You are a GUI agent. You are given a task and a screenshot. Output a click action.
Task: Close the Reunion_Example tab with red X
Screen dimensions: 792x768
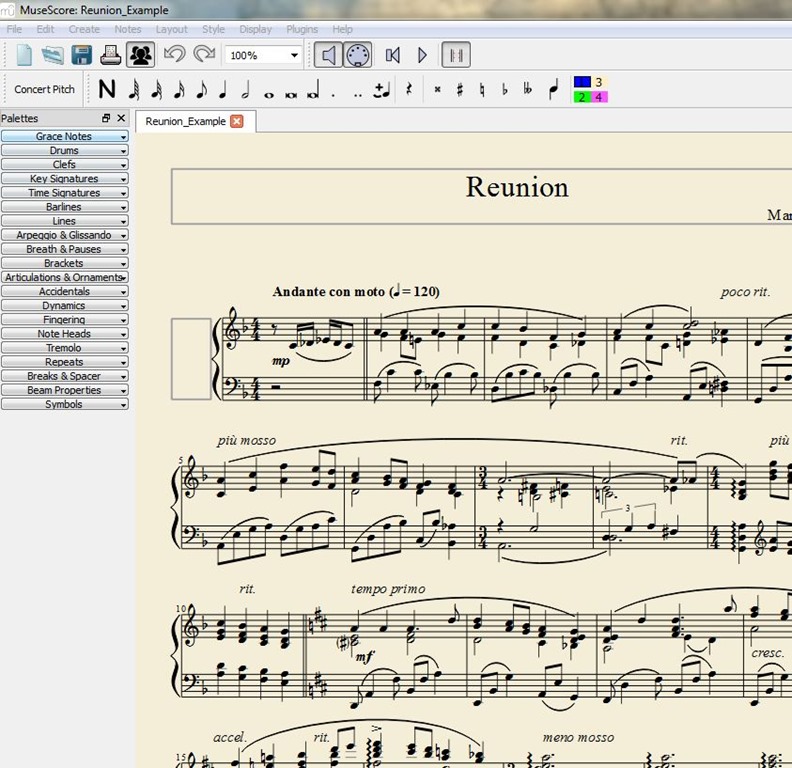pyautogui.click(x=237, y=122)
